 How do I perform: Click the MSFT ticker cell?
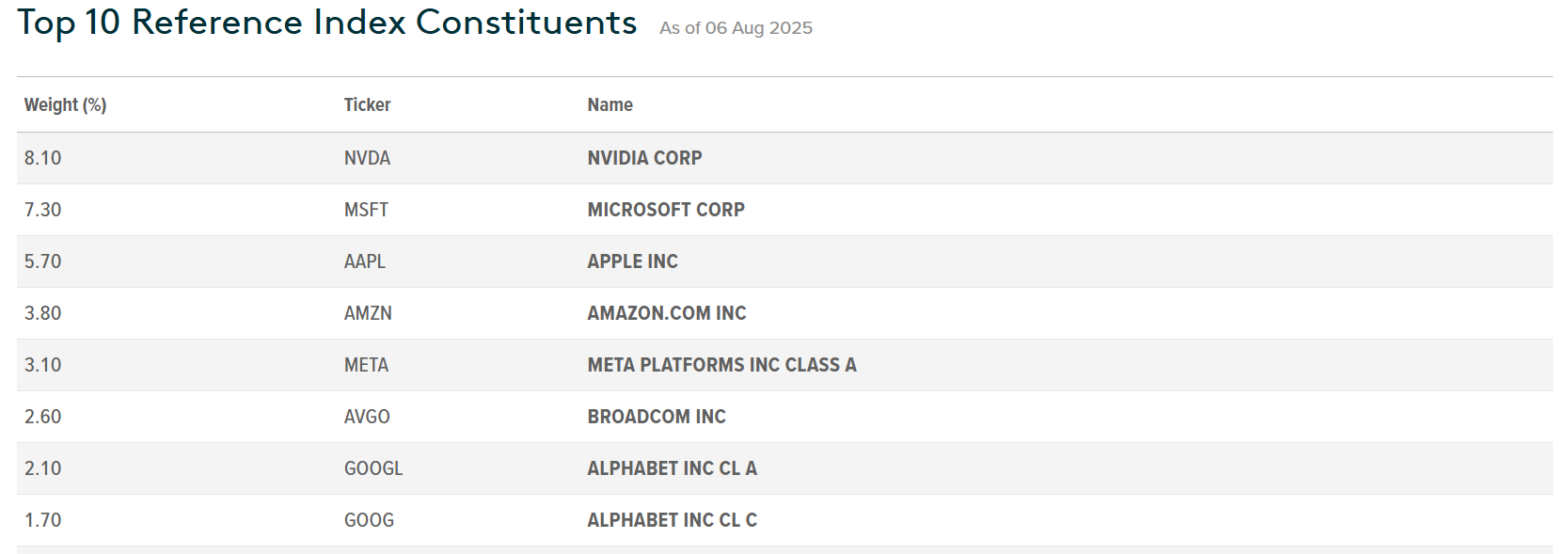tap(366, 210)
